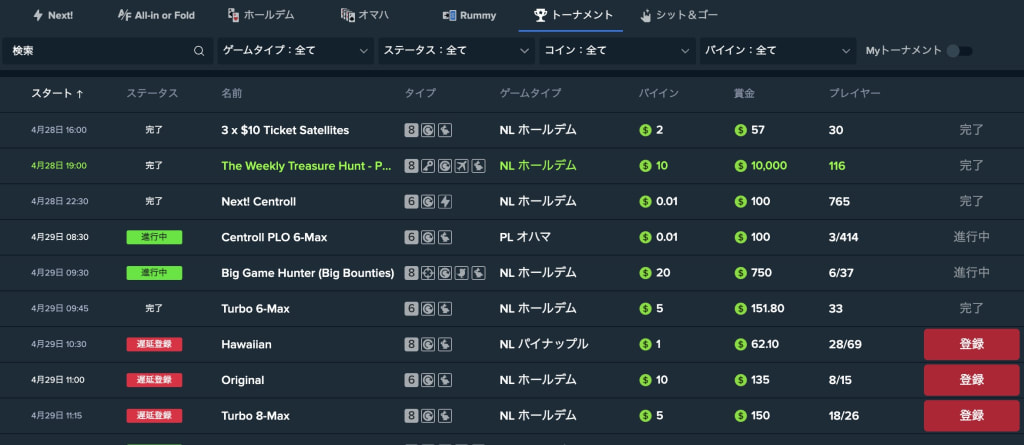Switch to the シット&ゴー tab
This screenshot has height=445, width=1024.
679,15
